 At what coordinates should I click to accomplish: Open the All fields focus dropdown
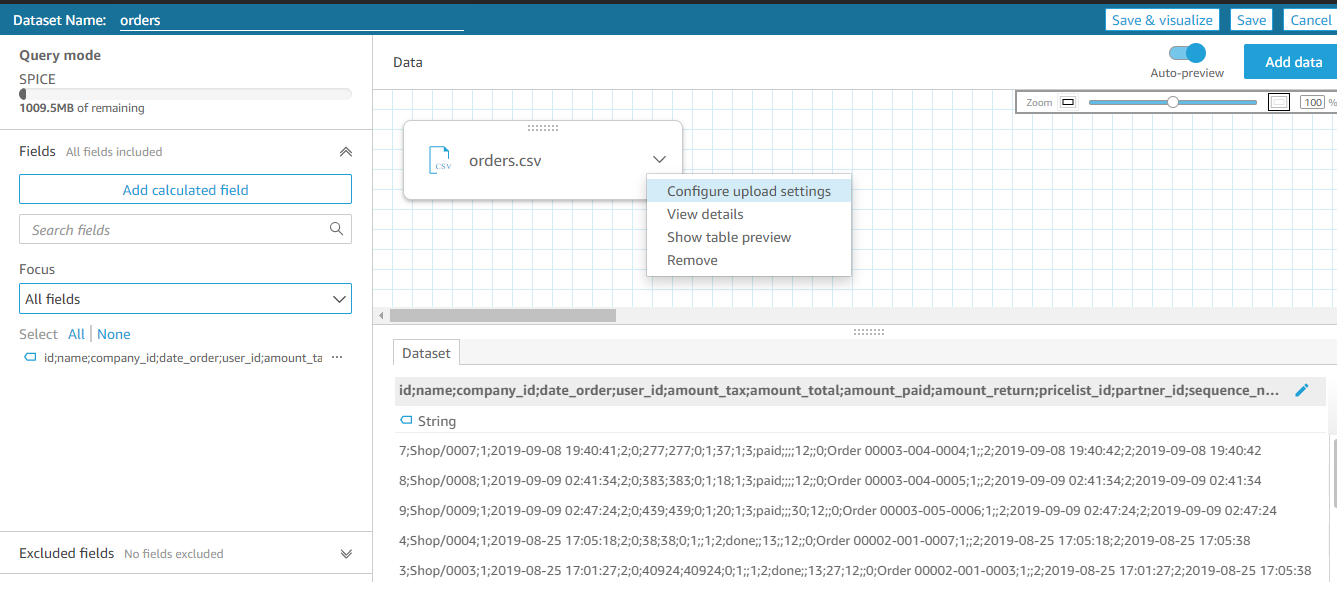185,299
